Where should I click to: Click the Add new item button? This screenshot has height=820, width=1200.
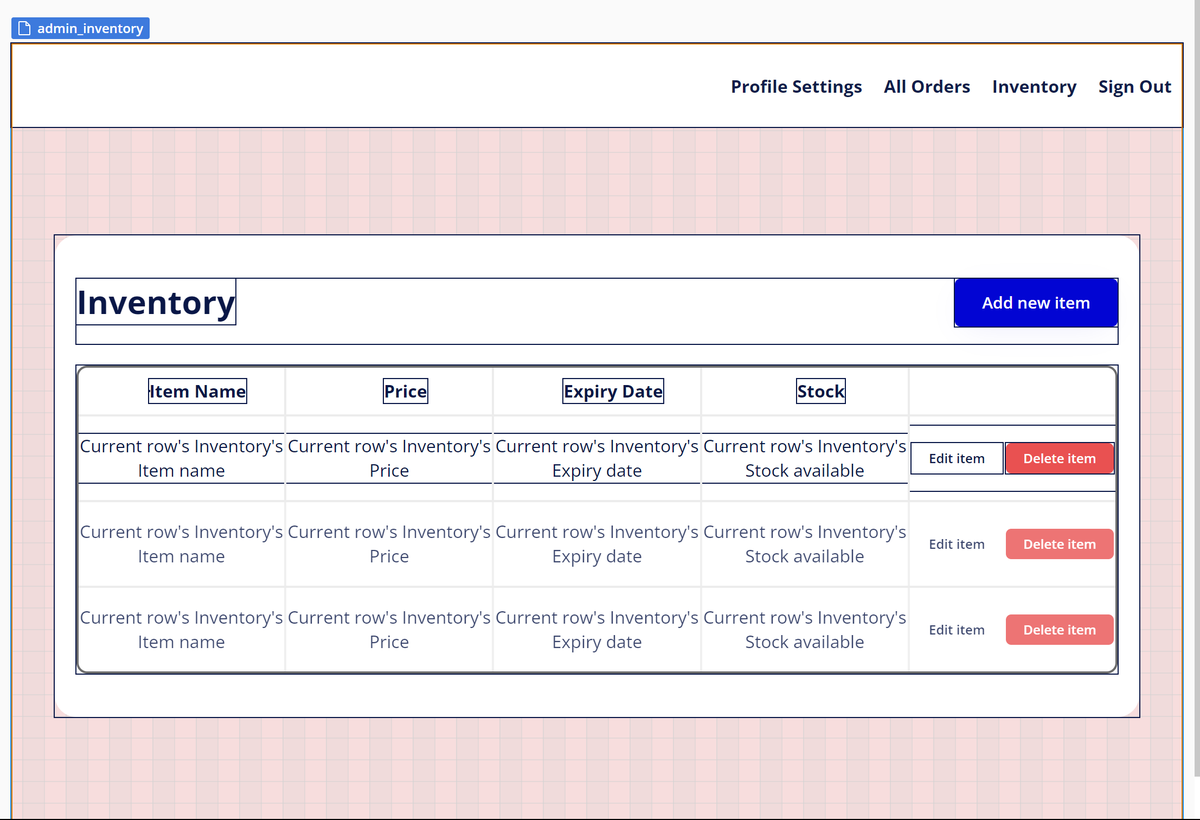point(1036,303)
